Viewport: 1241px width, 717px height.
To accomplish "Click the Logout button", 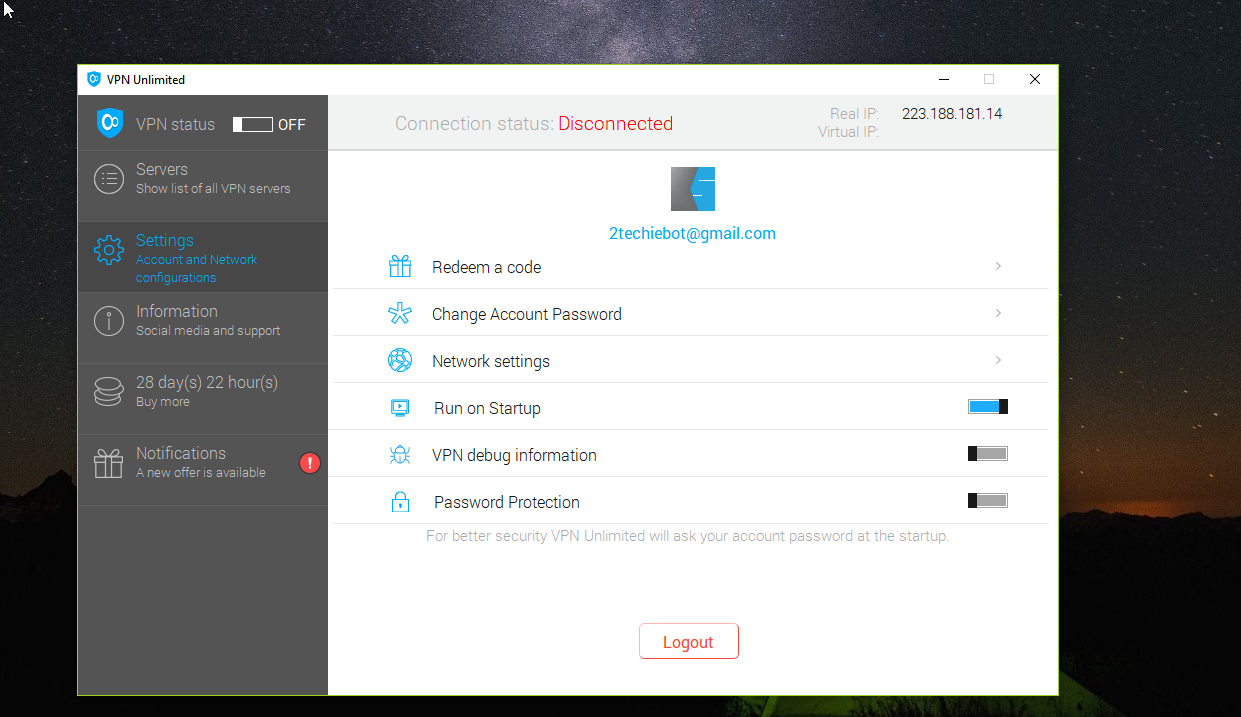I will (x=689, y=642).
